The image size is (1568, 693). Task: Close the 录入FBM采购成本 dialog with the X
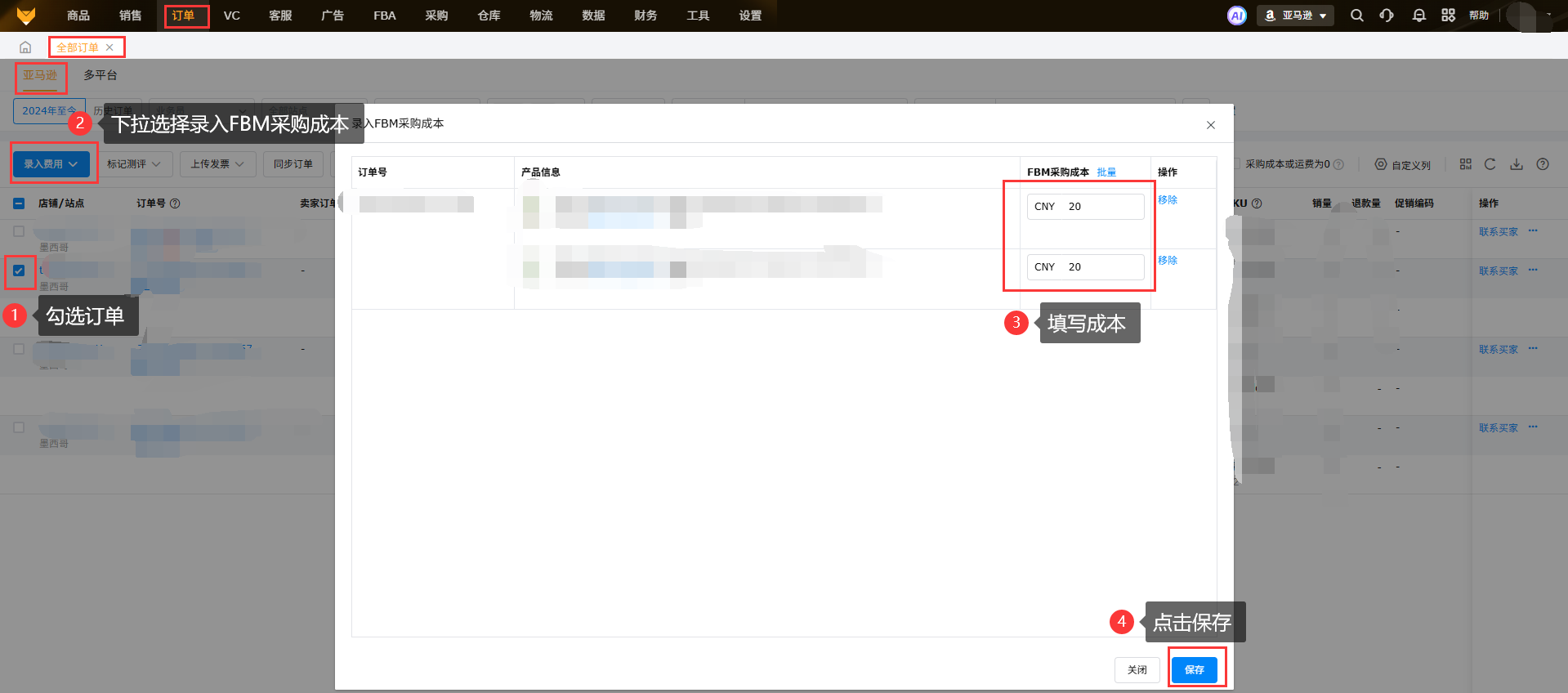click(1211, 125)
